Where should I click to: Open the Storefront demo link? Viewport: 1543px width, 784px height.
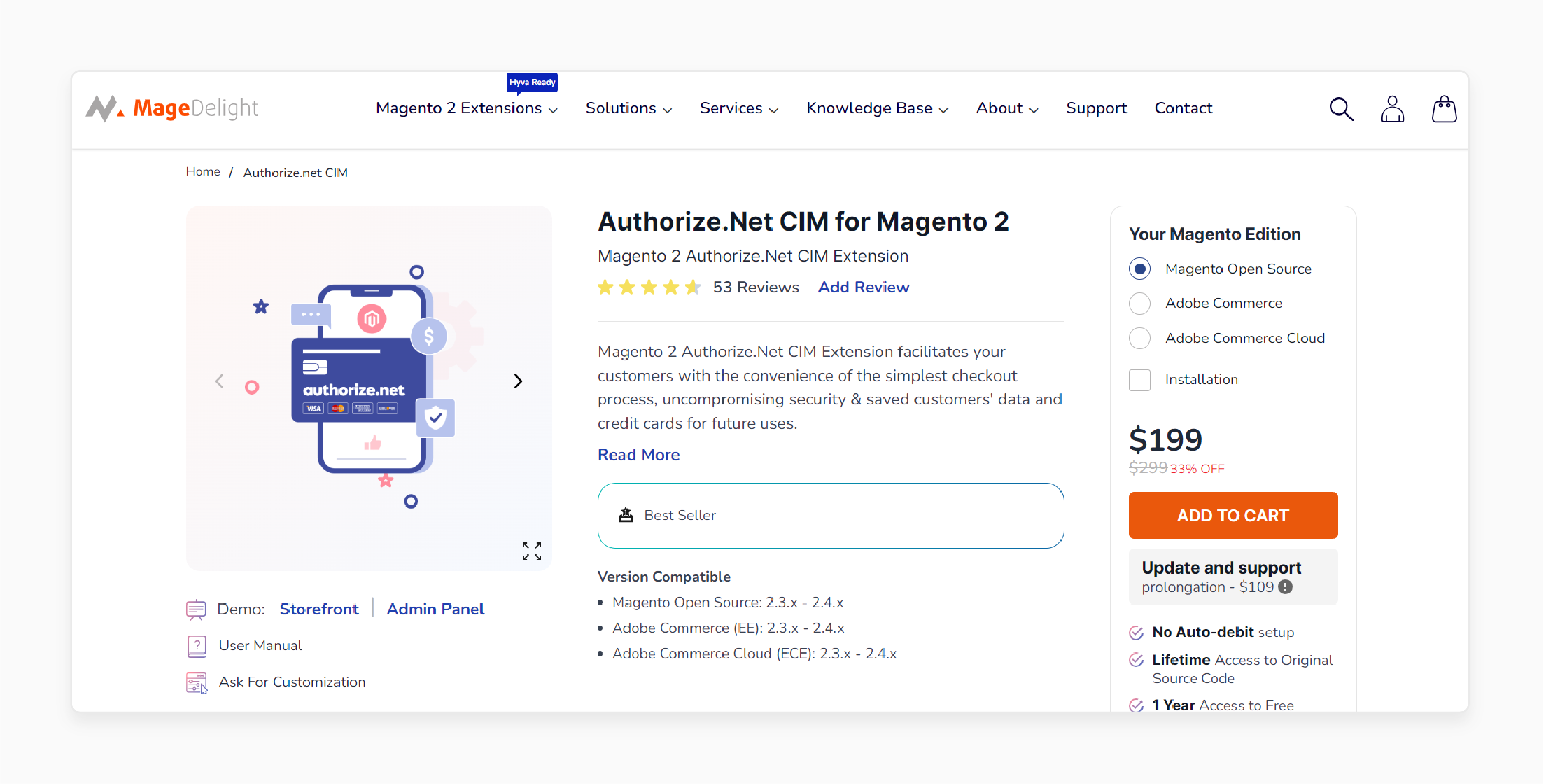(319, 609)
